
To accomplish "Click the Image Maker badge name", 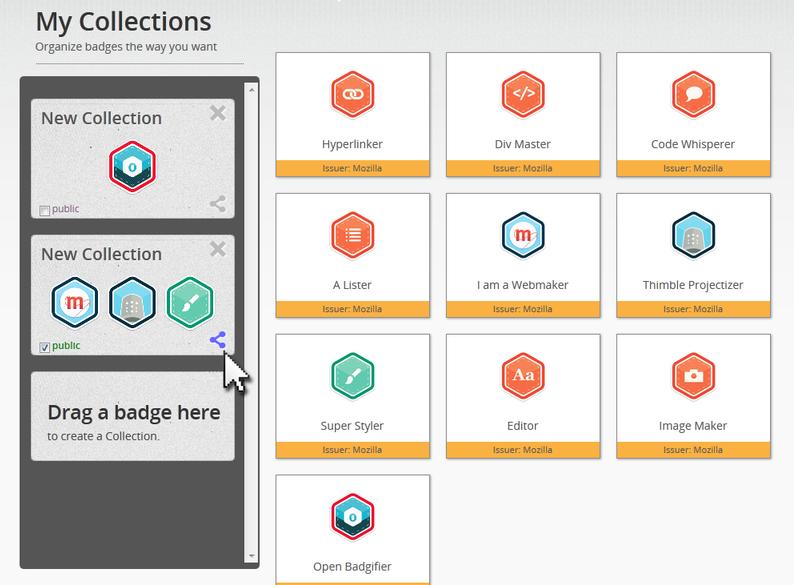I will pyautogui.click(x=693, y=426).
